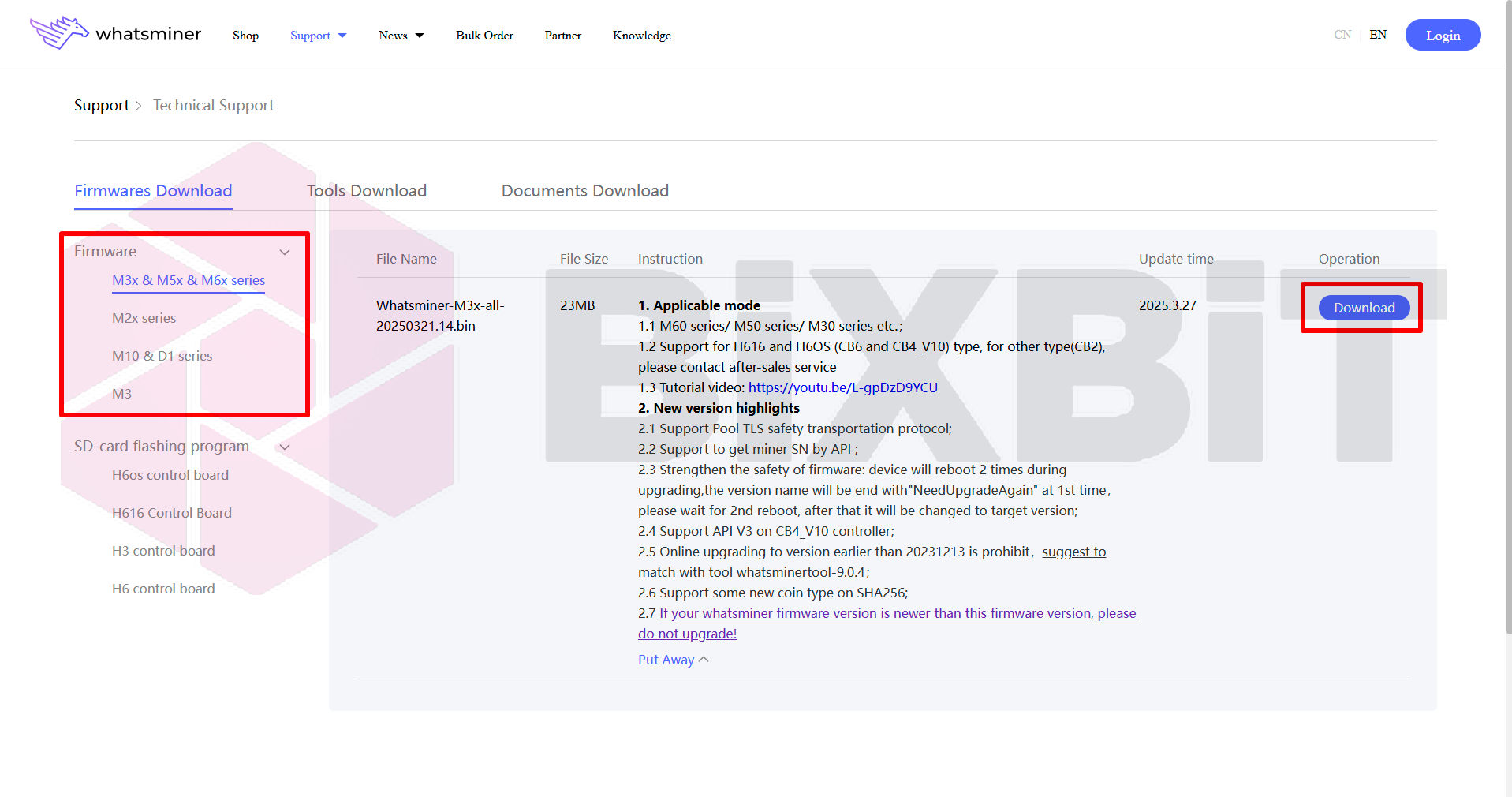Select M3x & M5x & M6x series

(189, 280)
